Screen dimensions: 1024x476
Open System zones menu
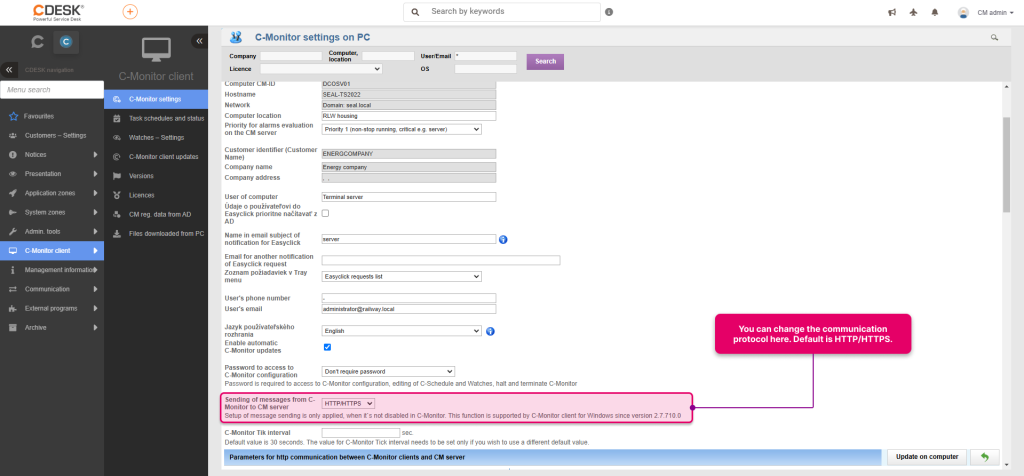click(x=52, y=212)
